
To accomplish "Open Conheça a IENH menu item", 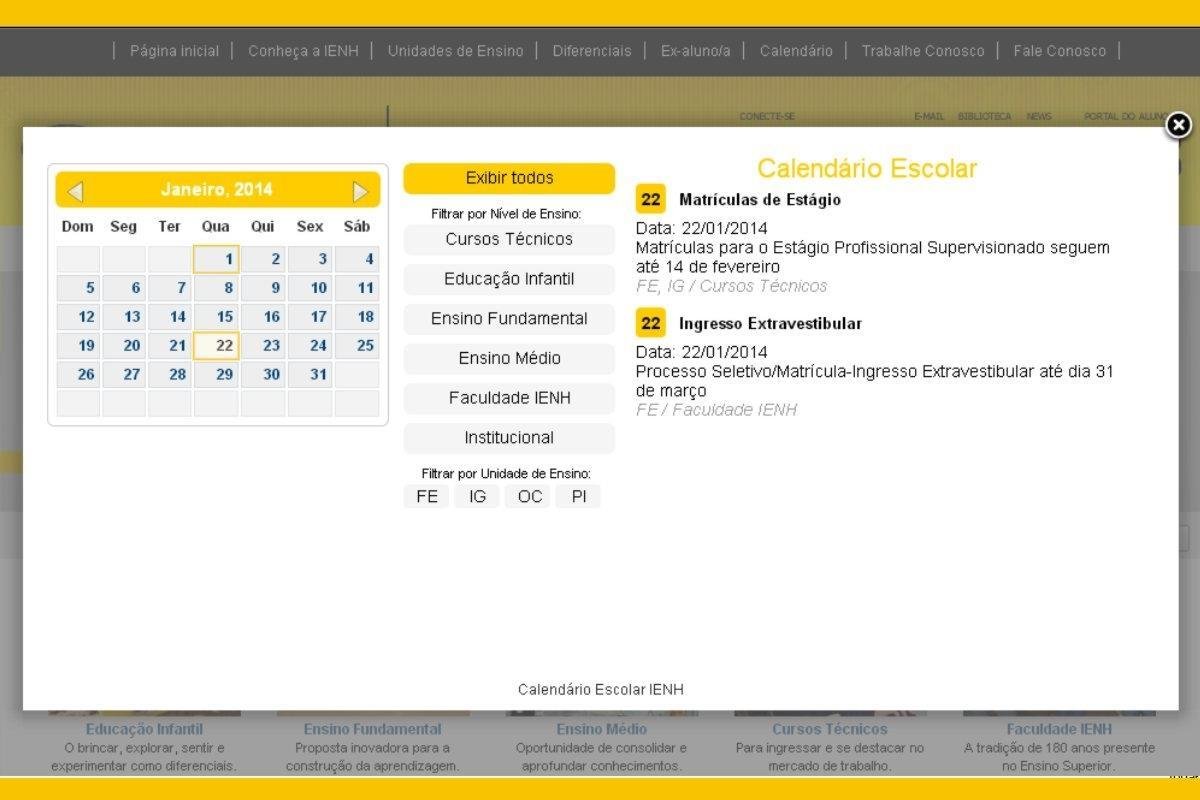I will tap(303, 51).
